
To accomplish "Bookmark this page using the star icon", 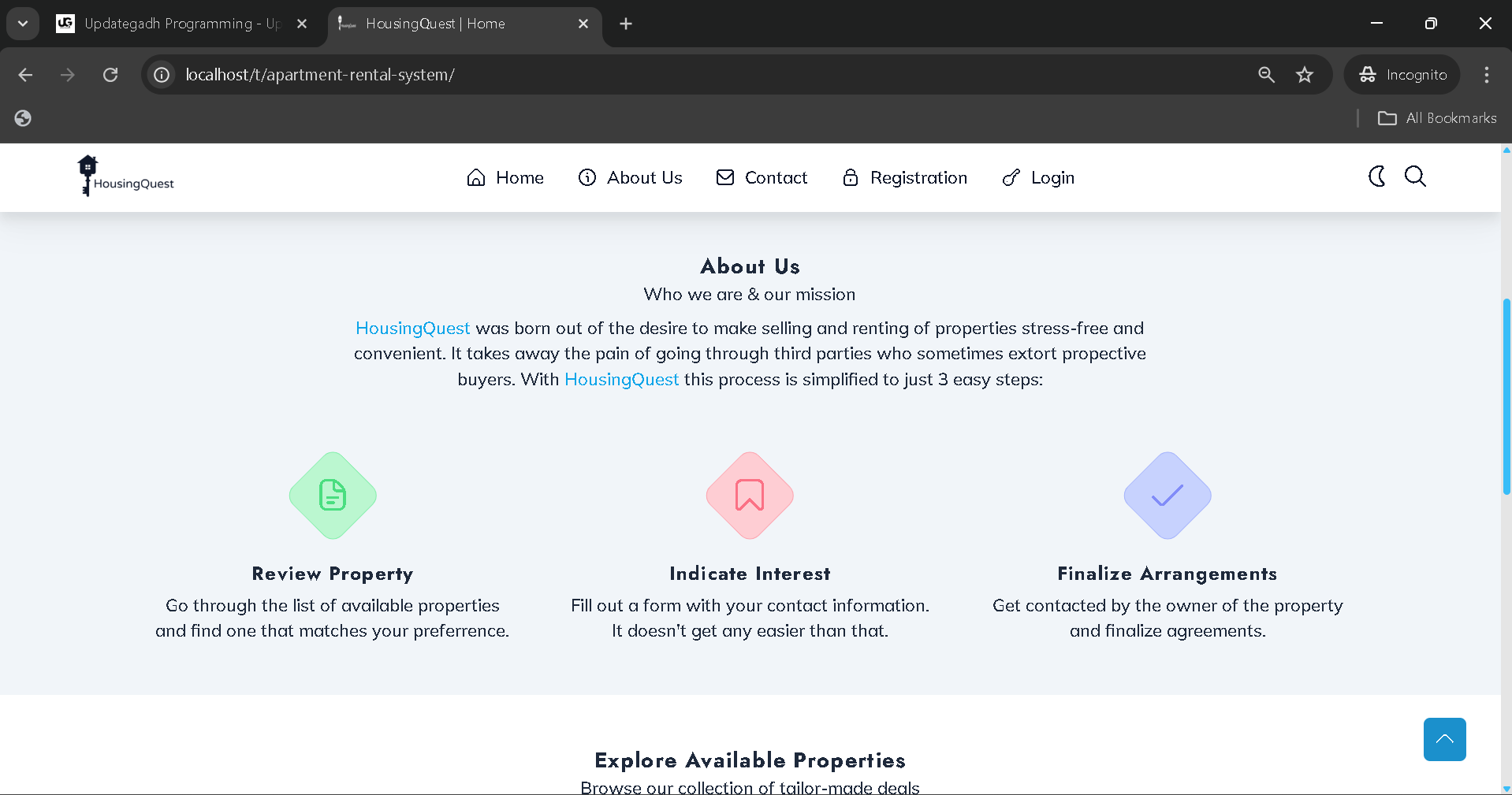I will [x=1305, y=74].
